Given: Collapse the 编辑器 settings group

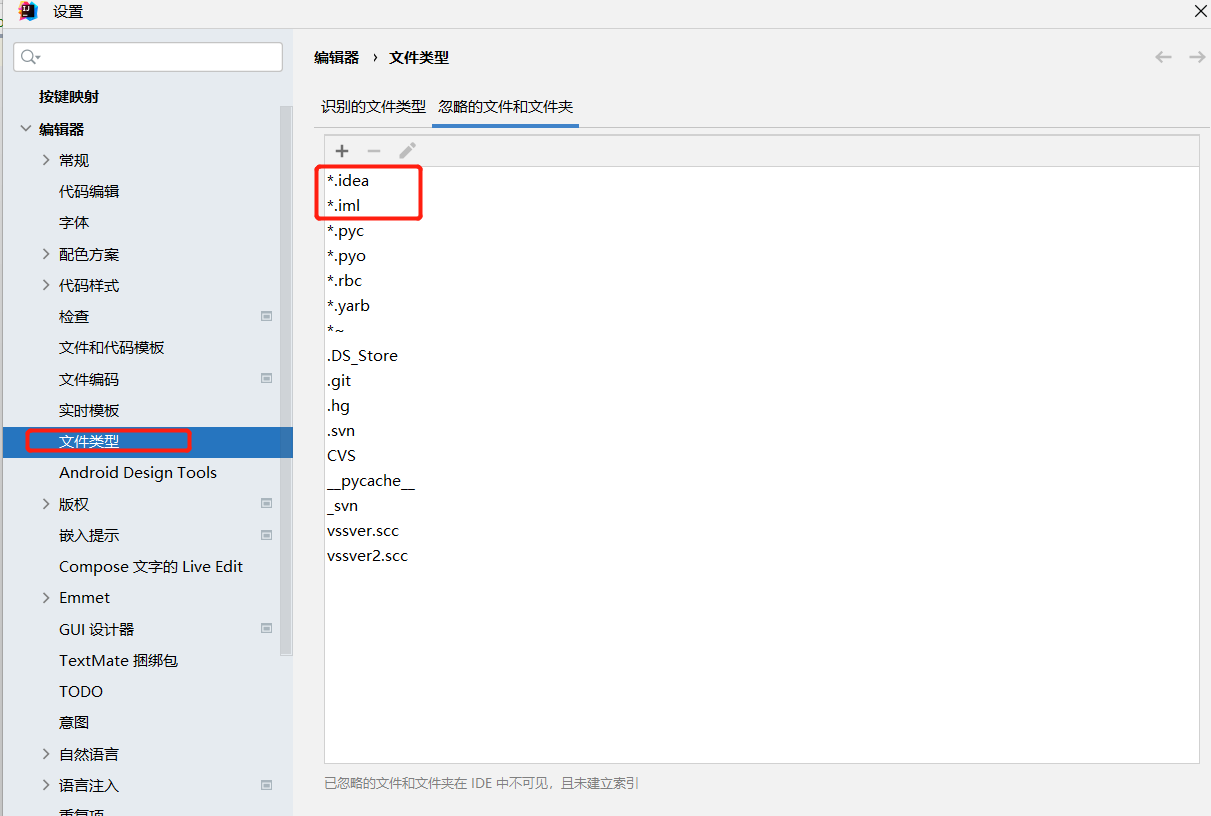Looking at the screenshot, I should 26,129.
